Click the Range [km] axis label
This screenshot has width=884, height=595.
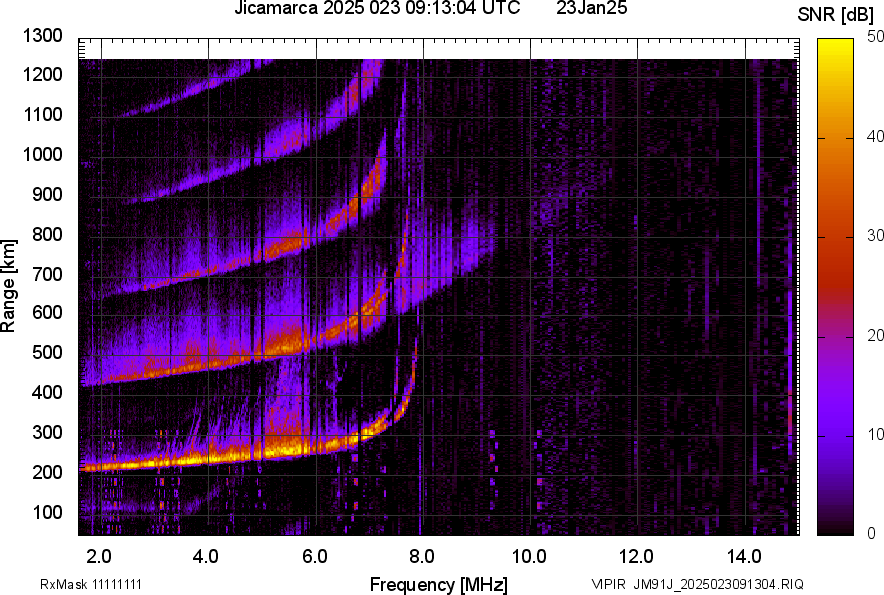point(9,286)
